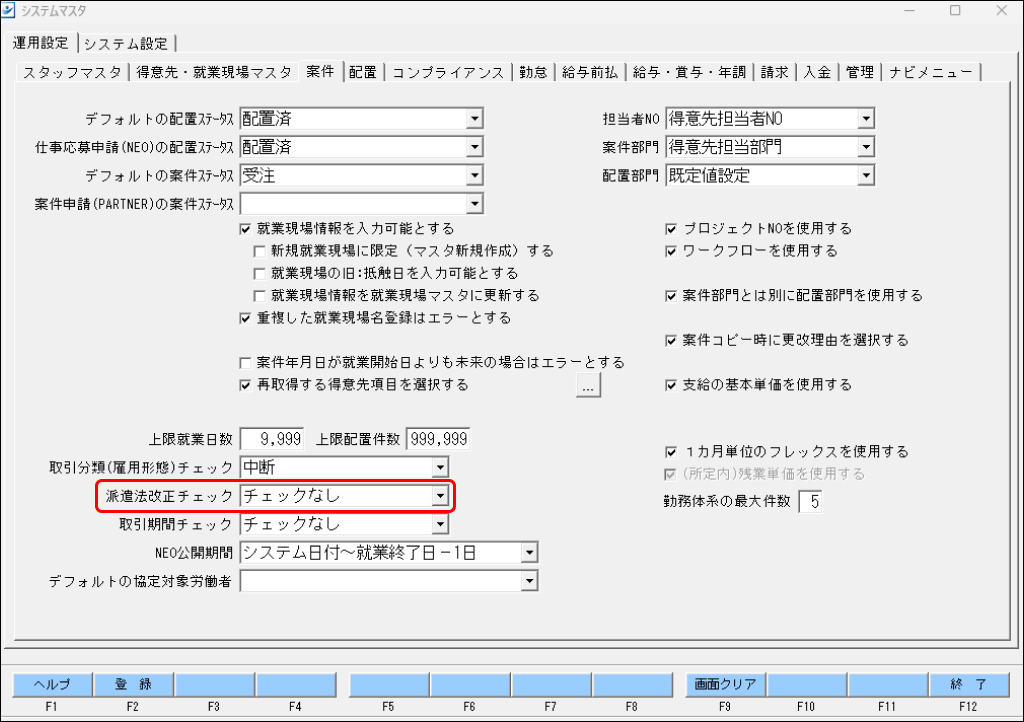Toggle 支給の基本単価を使用する checkbox
This screenshot has width=1024, height=722.
coord(671,385)
